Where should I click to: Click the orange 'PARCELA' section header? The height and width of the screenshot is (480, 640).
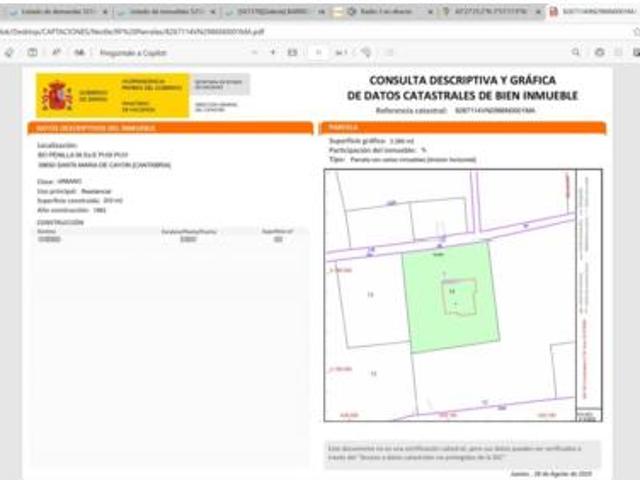pos(462,128)
